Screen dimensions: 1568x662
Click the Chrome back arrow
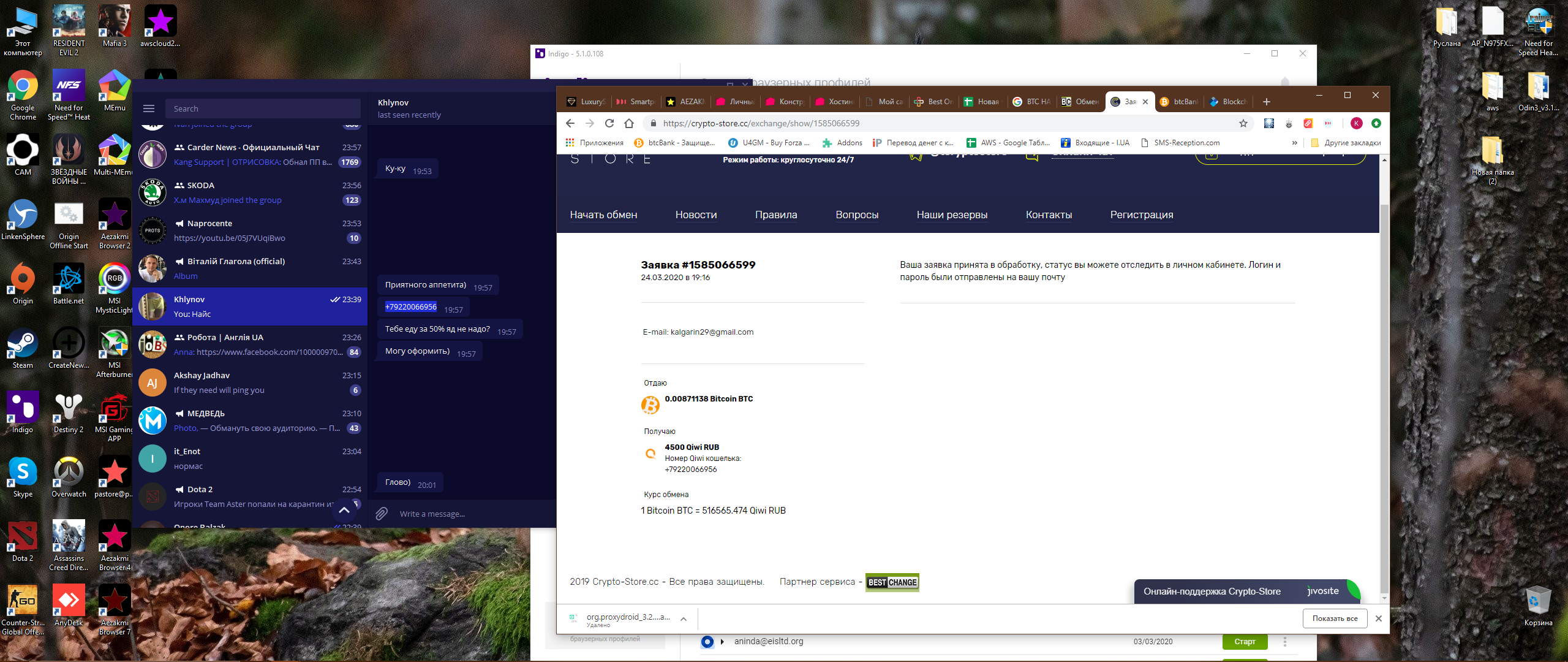pos(570,123)
